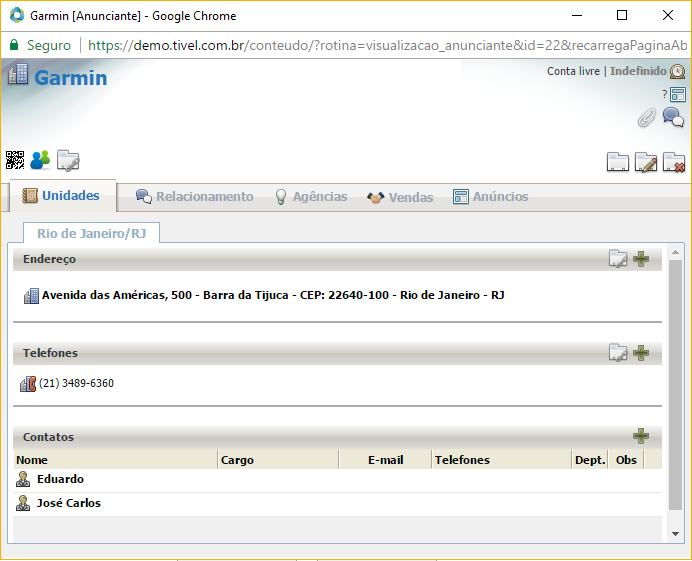This screenshot has height=561, width=692.
Task: Click the folder delete icon with red X
Action: coord(674,162)
